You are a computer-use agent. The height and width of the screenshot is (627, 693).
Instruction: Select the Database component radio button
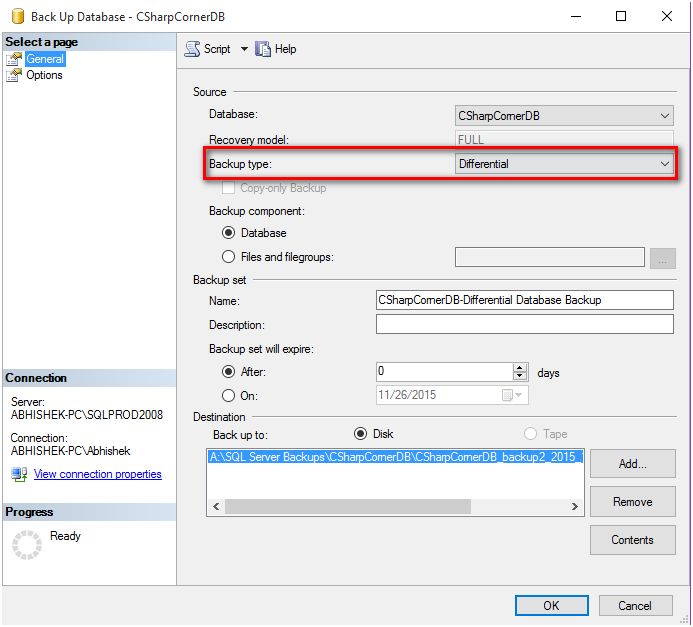pos(228,233)
